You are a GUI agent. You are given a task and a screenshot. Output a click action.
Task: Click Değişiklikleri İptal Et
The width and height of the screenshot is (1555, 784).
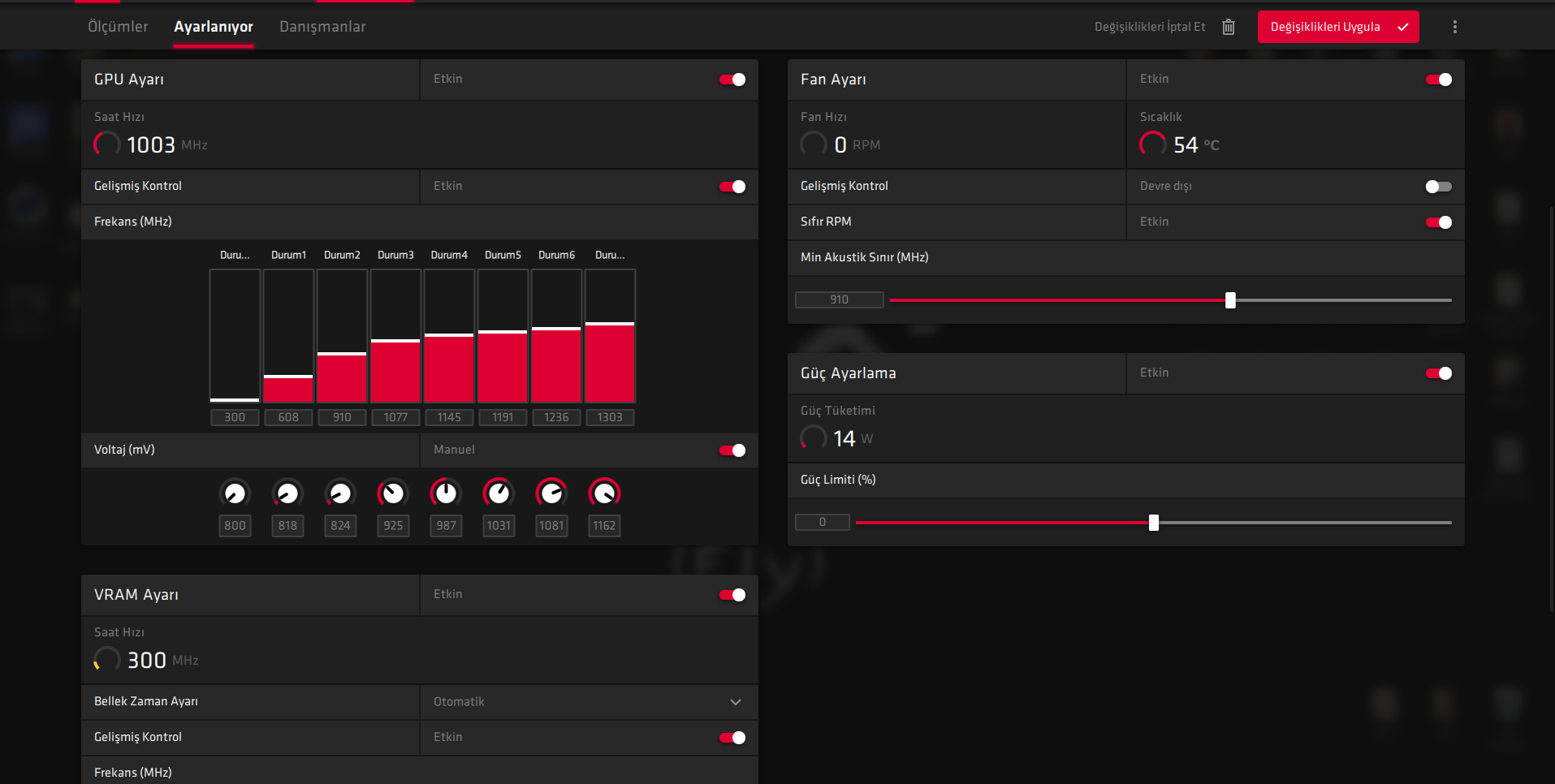(1150, 27)
